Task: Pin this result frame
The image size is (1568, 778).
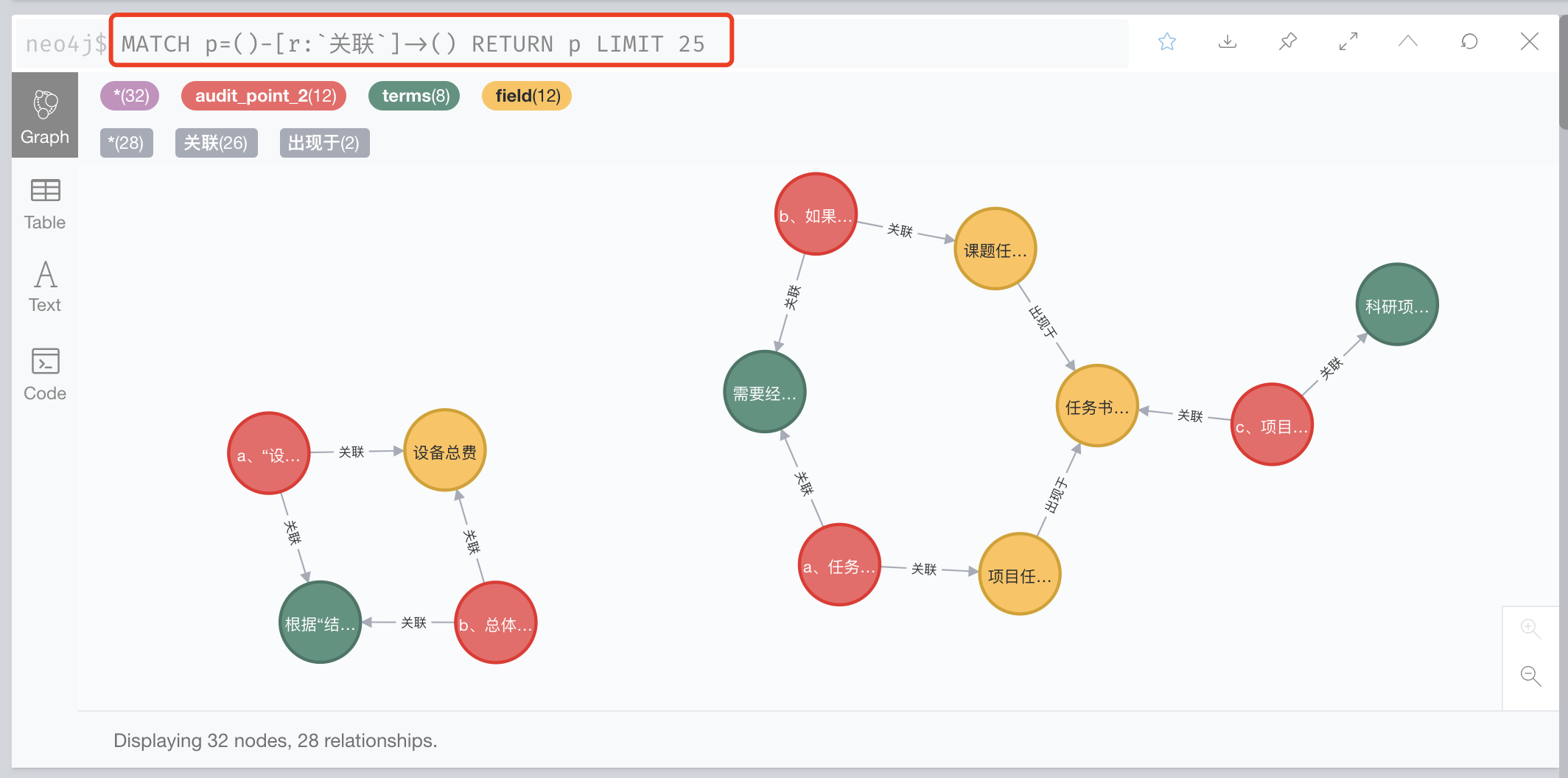Action: click(x=1288, y=42)
